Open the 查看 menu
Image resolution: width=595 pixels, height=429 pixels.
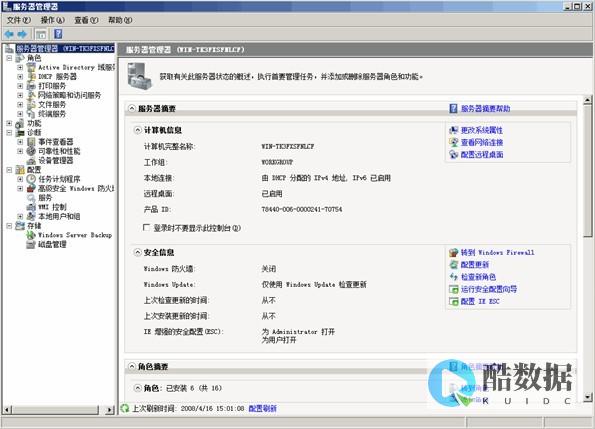click(x=86, y=20)
